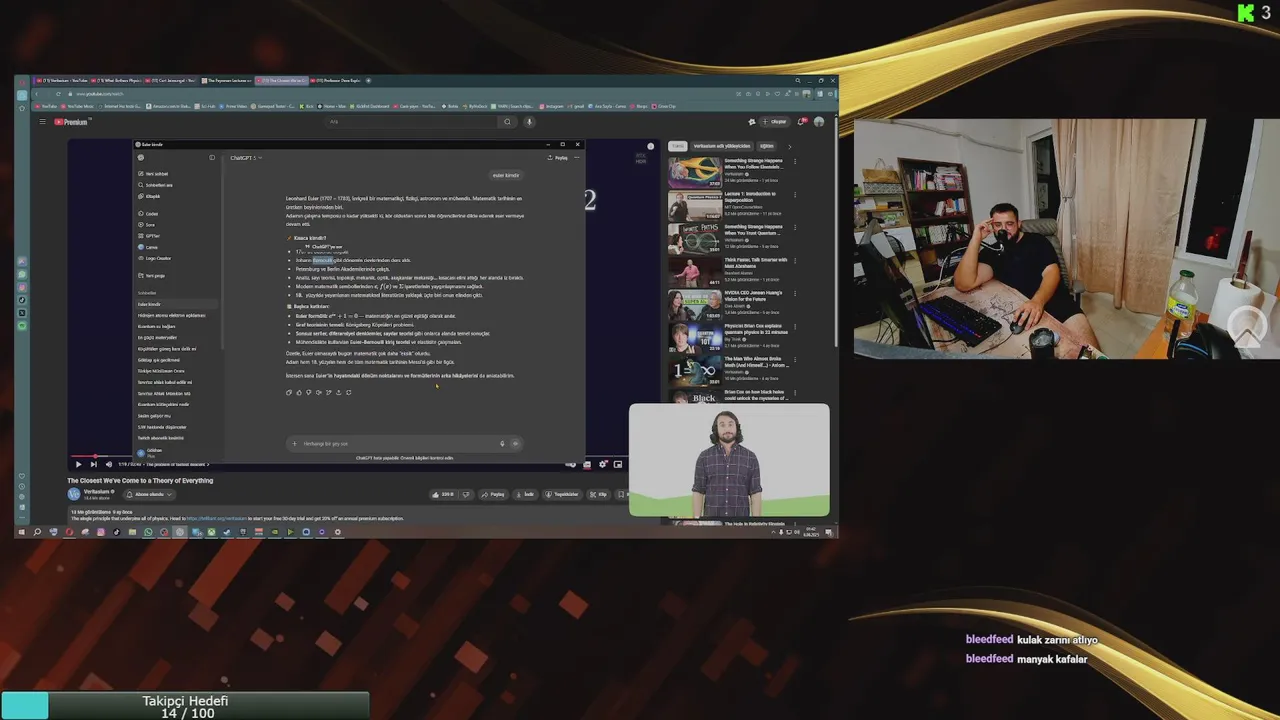
Task: Like the Veritasium video
Action: click(x=443, y=494)
